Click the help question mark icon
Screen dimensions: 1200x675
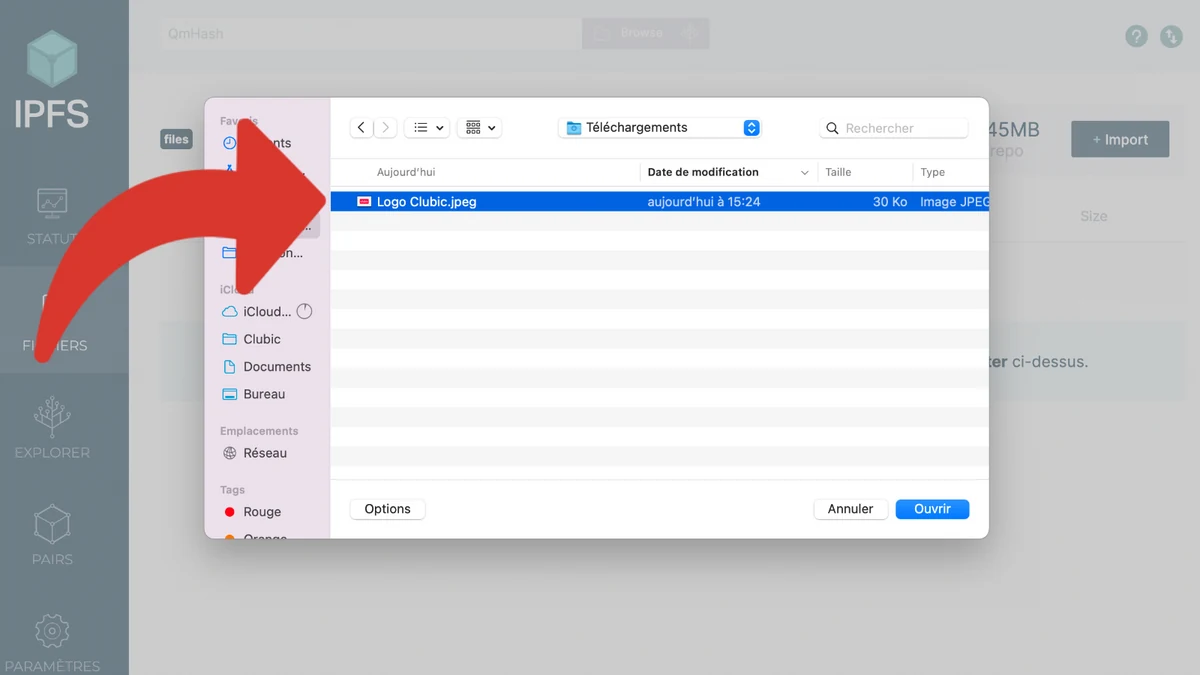point(1136,36)
